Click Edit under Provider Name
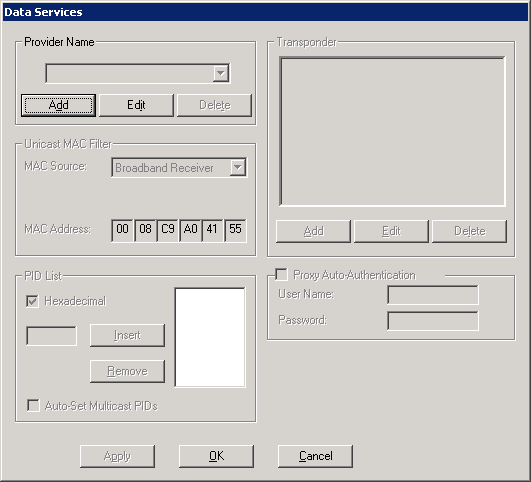 tap(136, 105)
